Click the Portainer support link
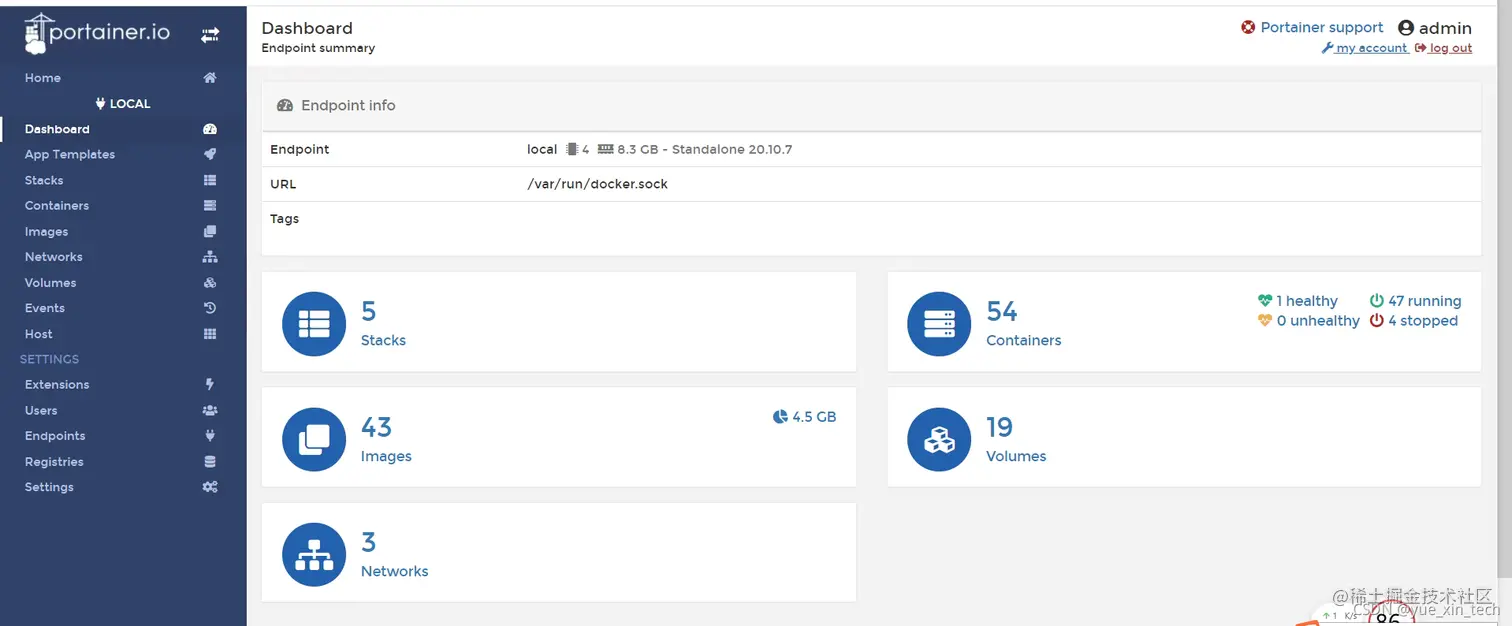Screen dimensions: 1512x626 [x=1321, y=27]
